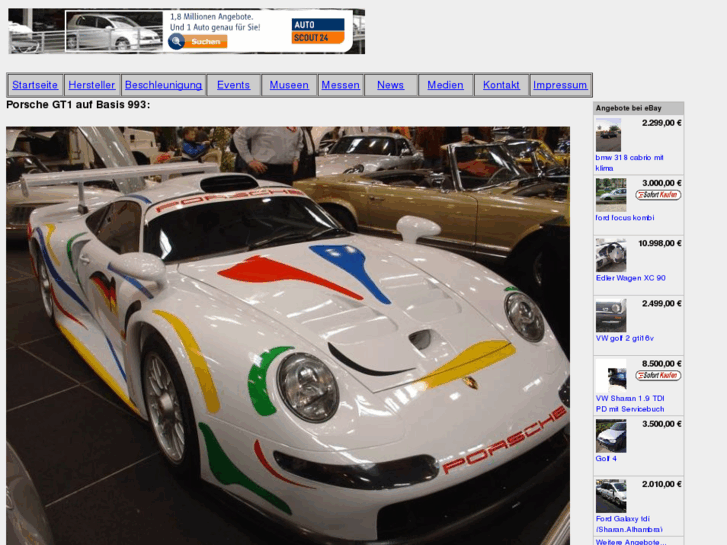Open the Ford Galaxy tdi listing

[629, 524]
